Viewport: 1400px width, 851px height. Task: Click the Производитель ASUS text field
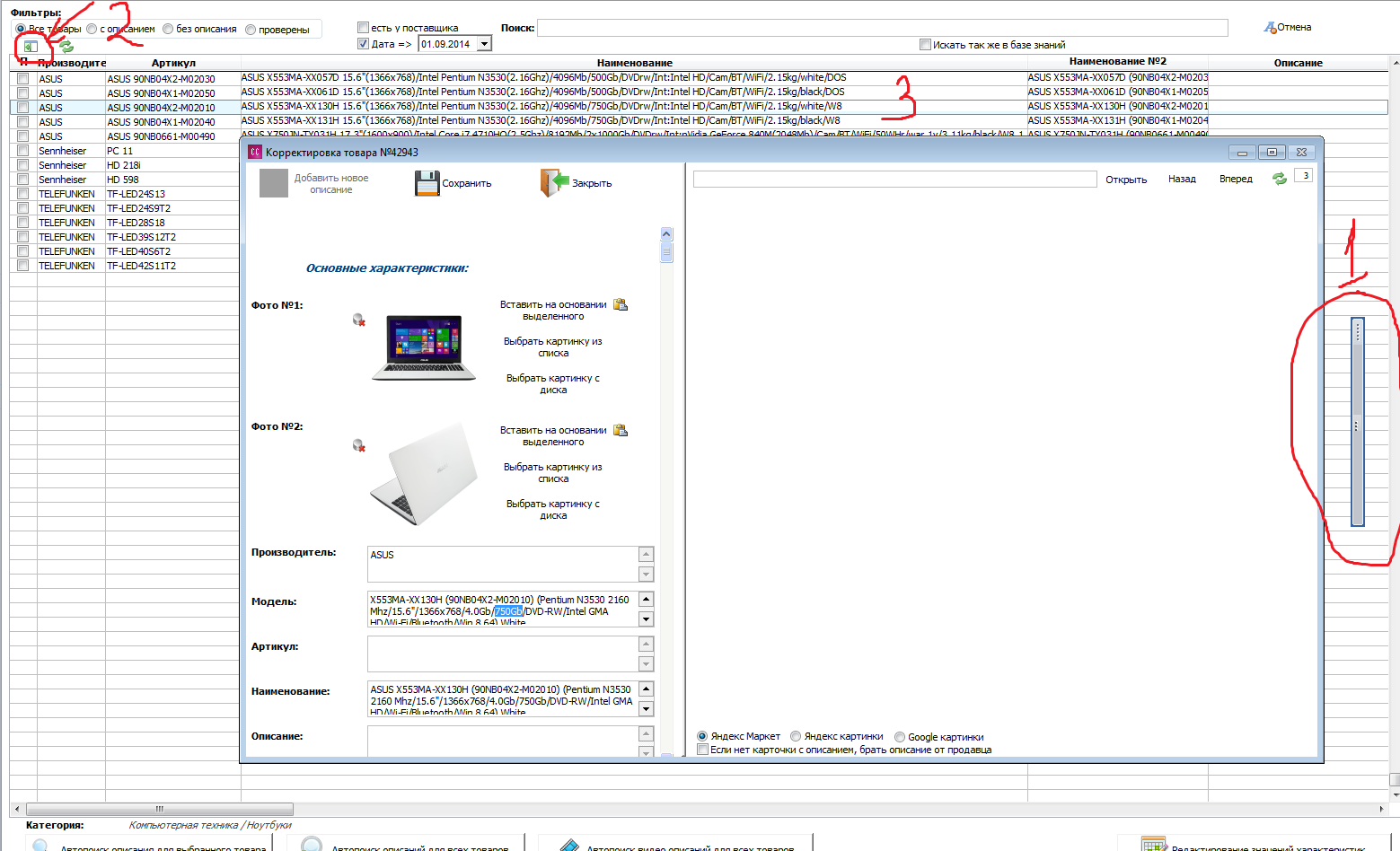click(x=502, y=565)
